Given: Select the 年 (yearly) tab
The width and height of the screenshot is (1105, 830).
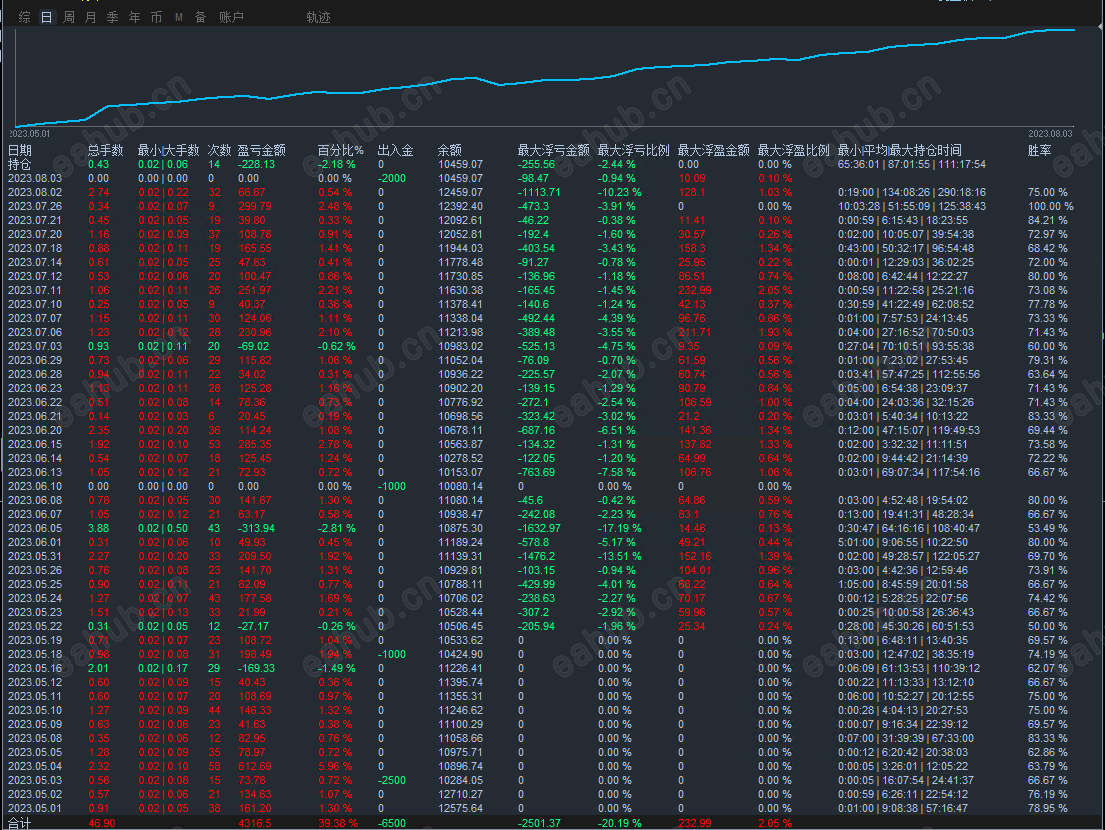Looking at the screenshot, I should click(134, 17).
